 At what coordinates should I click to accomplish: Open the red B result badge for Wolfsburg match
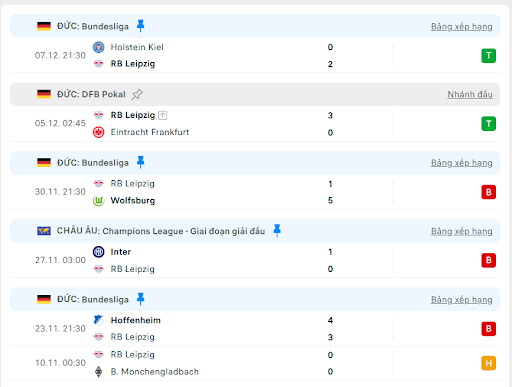click(x=488, y=192)
